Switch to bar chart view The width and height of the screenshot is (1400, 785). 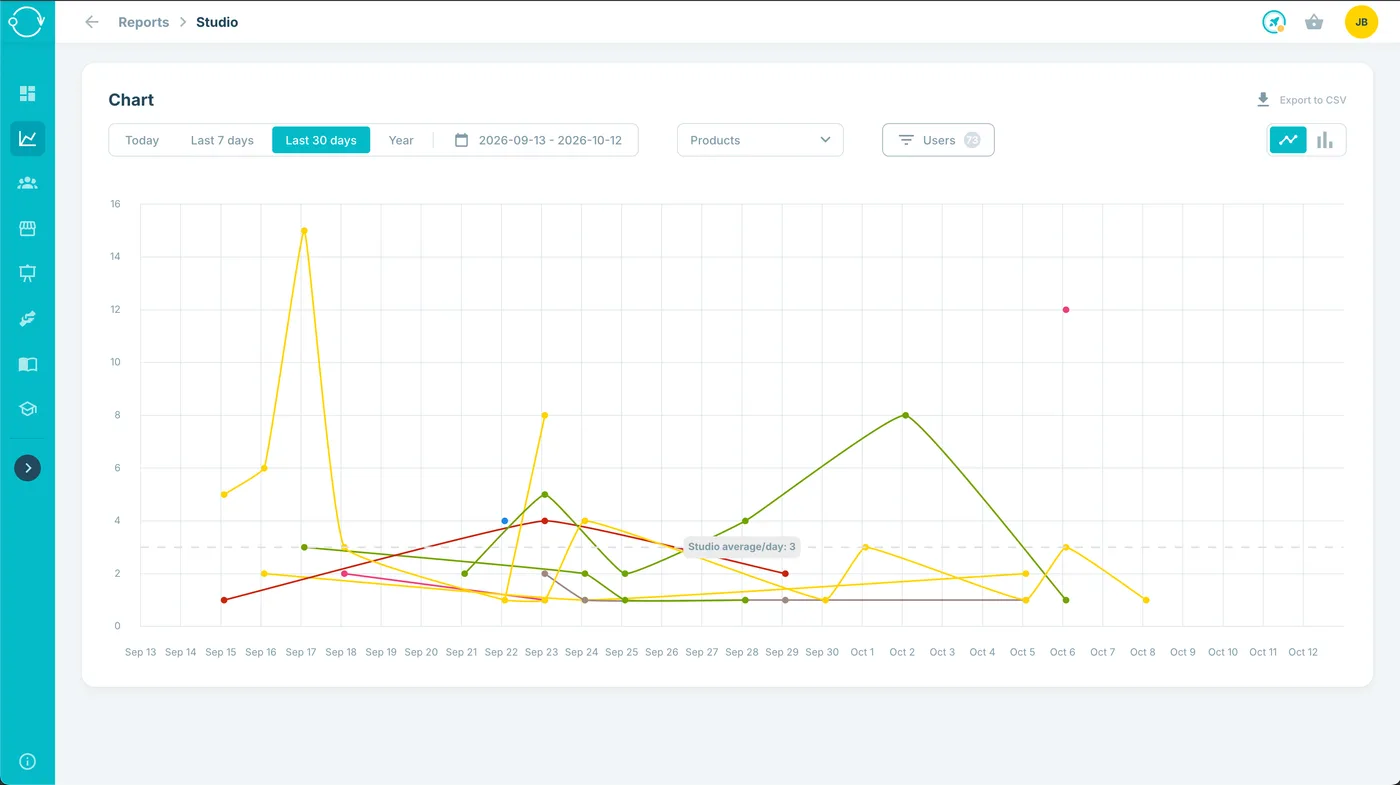pos(1325,140)
